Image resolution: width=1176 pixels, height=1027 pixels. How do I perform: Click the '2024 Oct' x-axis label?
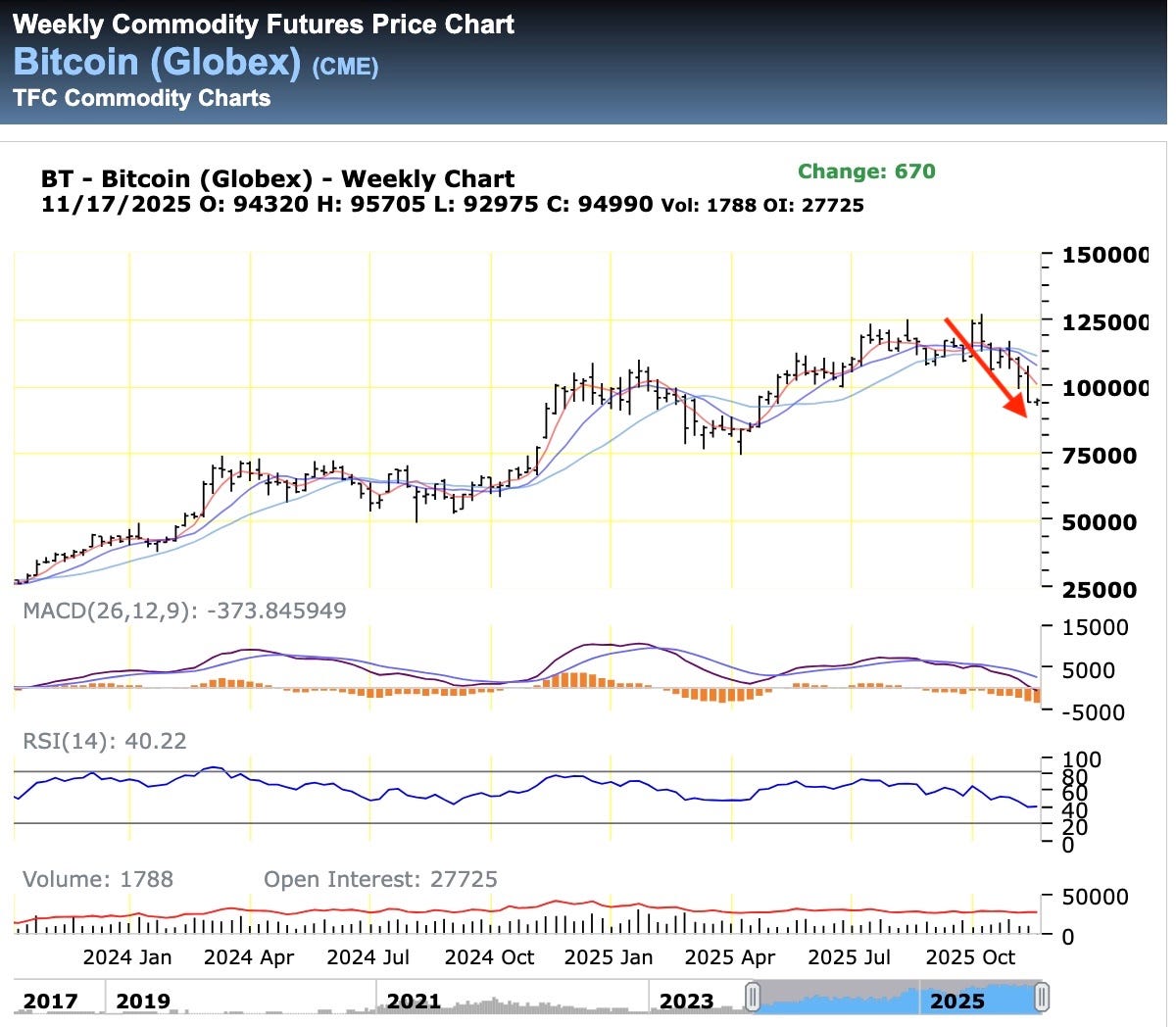490,957
